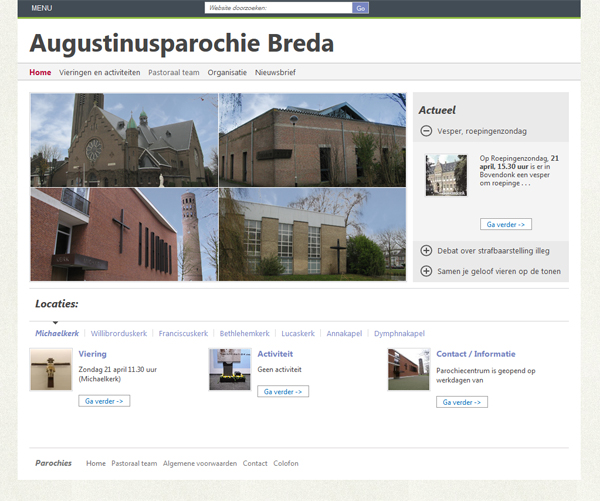This screenshot has width=600, height=501.
Task: Click the Go search button
Action: click(x=361, y=8)
